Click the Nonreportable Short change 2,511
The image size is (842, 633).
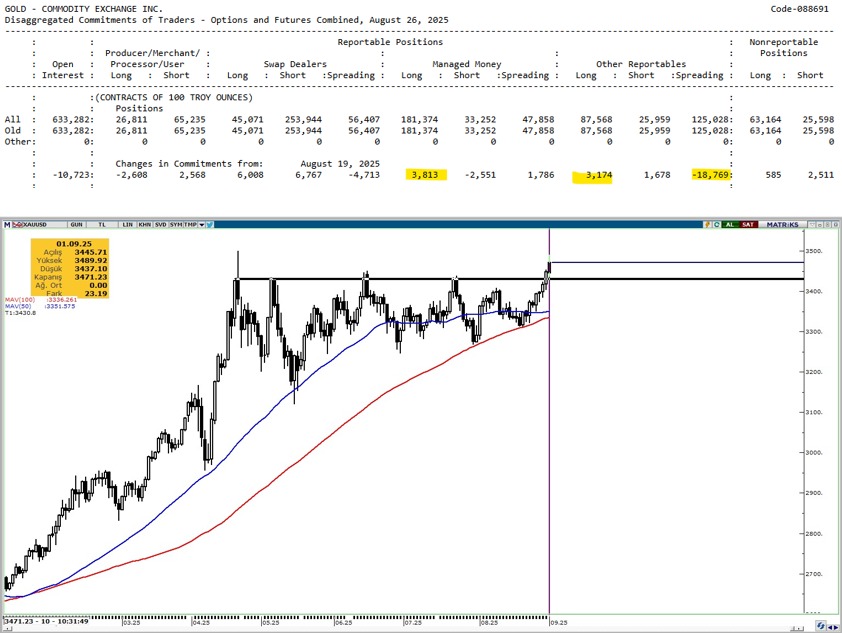[821, 175]
